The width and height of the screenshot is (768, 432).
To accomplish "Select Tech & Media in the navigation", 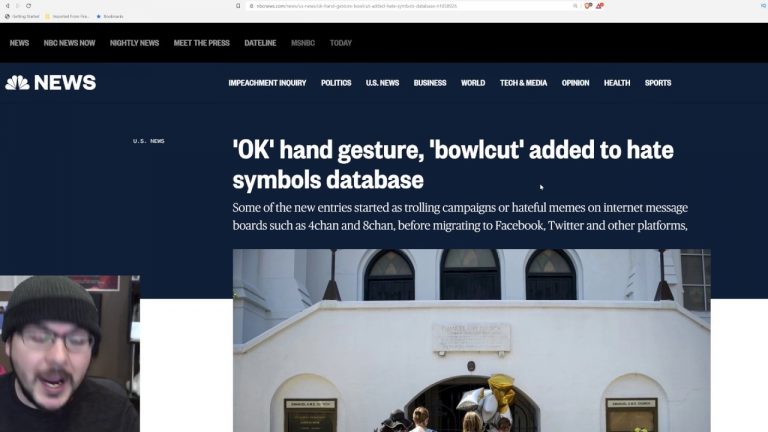I will (x=523, y=83).
